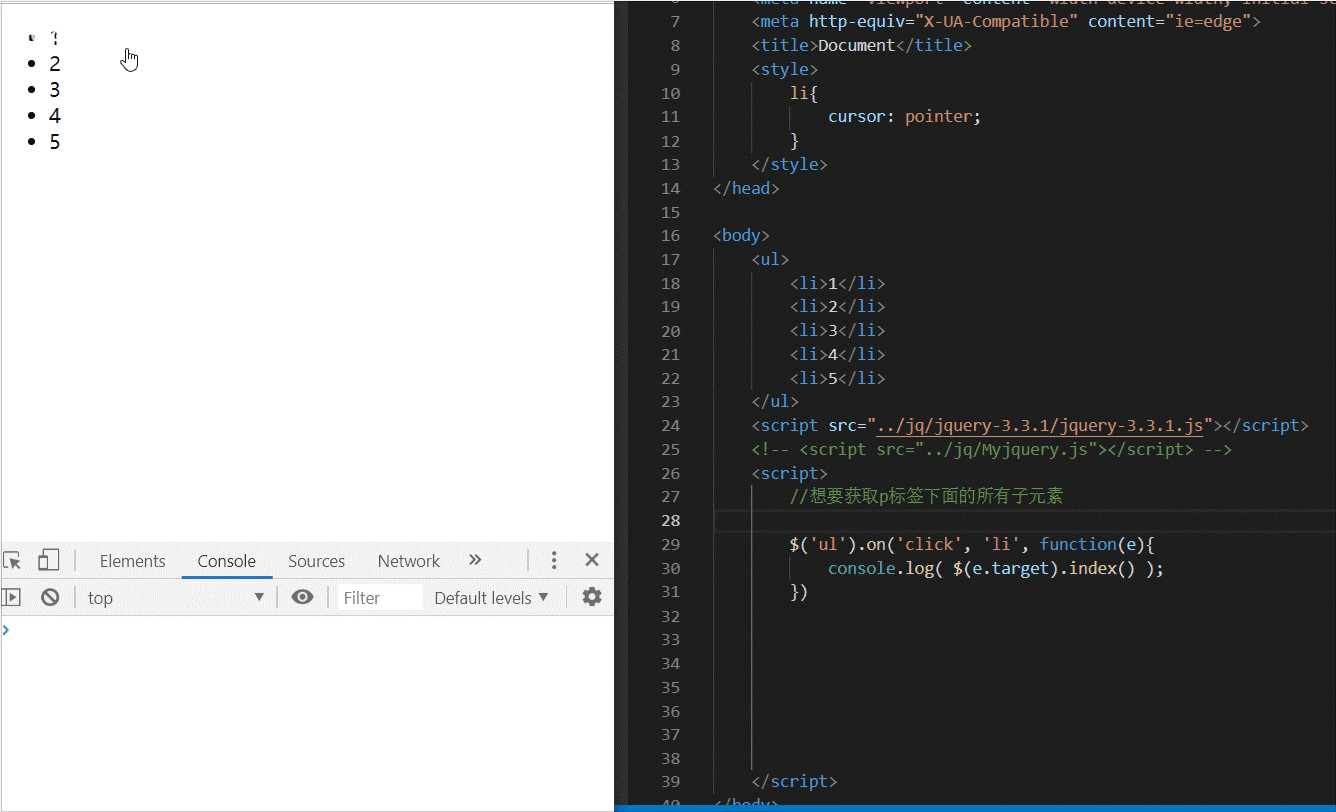Screen dimensions: 1336x812
Task: Close the DevTools panel
Action: pos(592,561)
